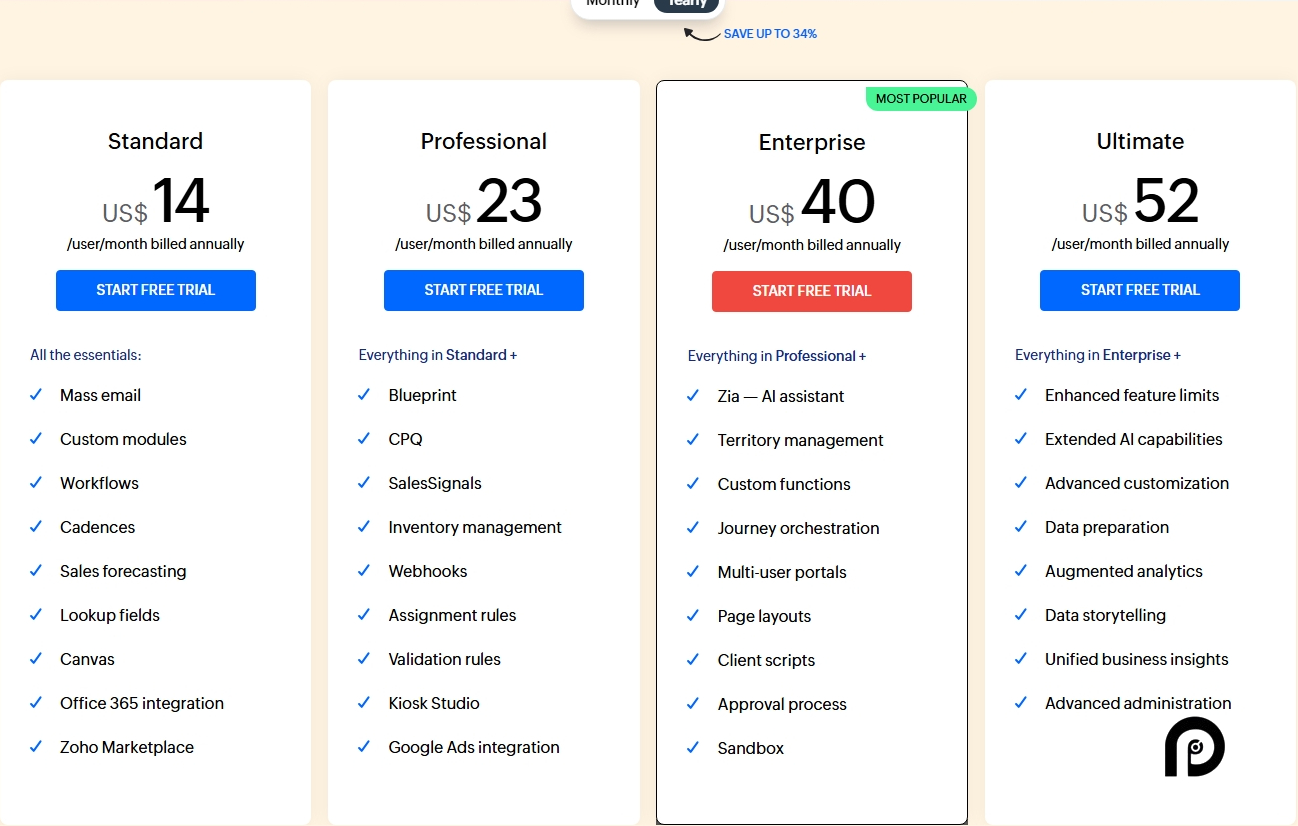The height and width of the screenshot is (826, 1298).
Task: Click 'Journey orchestration' feature
Action: coord(798,528)
